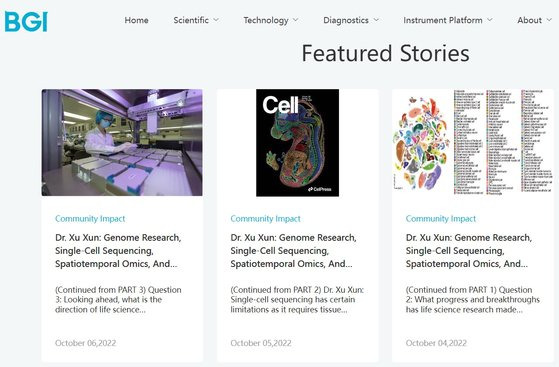The width and height of the screenshot is (559, 367).
Task: Open the colorful cell cluster chart thumbnail
Action: pos(473,142)
